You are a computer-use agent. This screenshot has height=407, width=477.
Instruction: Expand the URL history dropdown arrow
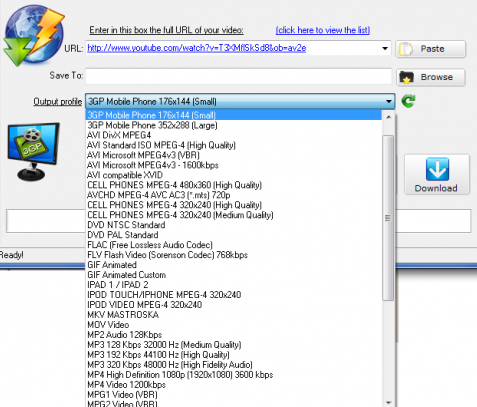[x=385, y=48]
